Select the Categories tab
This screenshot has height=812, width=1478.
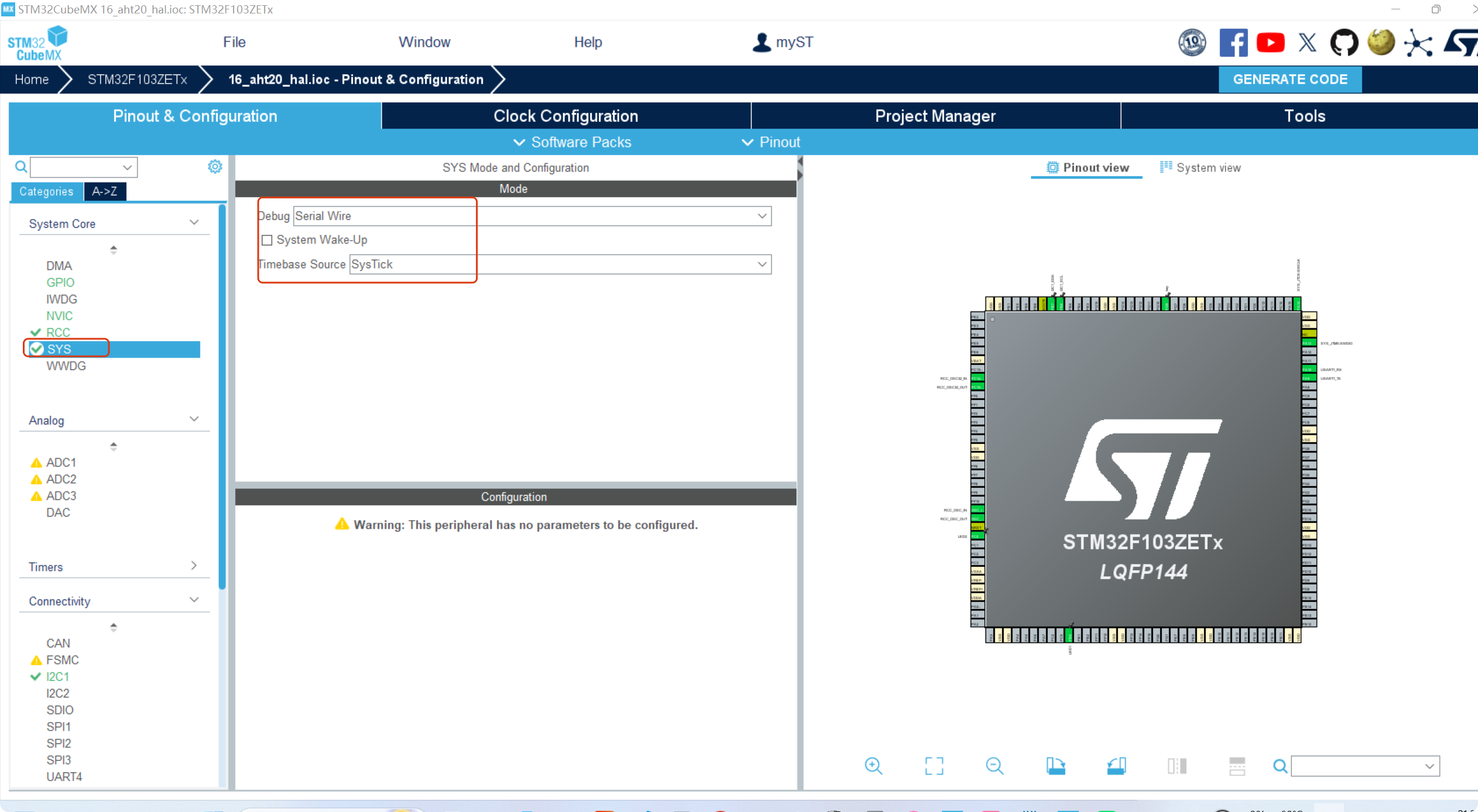click(x=46, y=191)
